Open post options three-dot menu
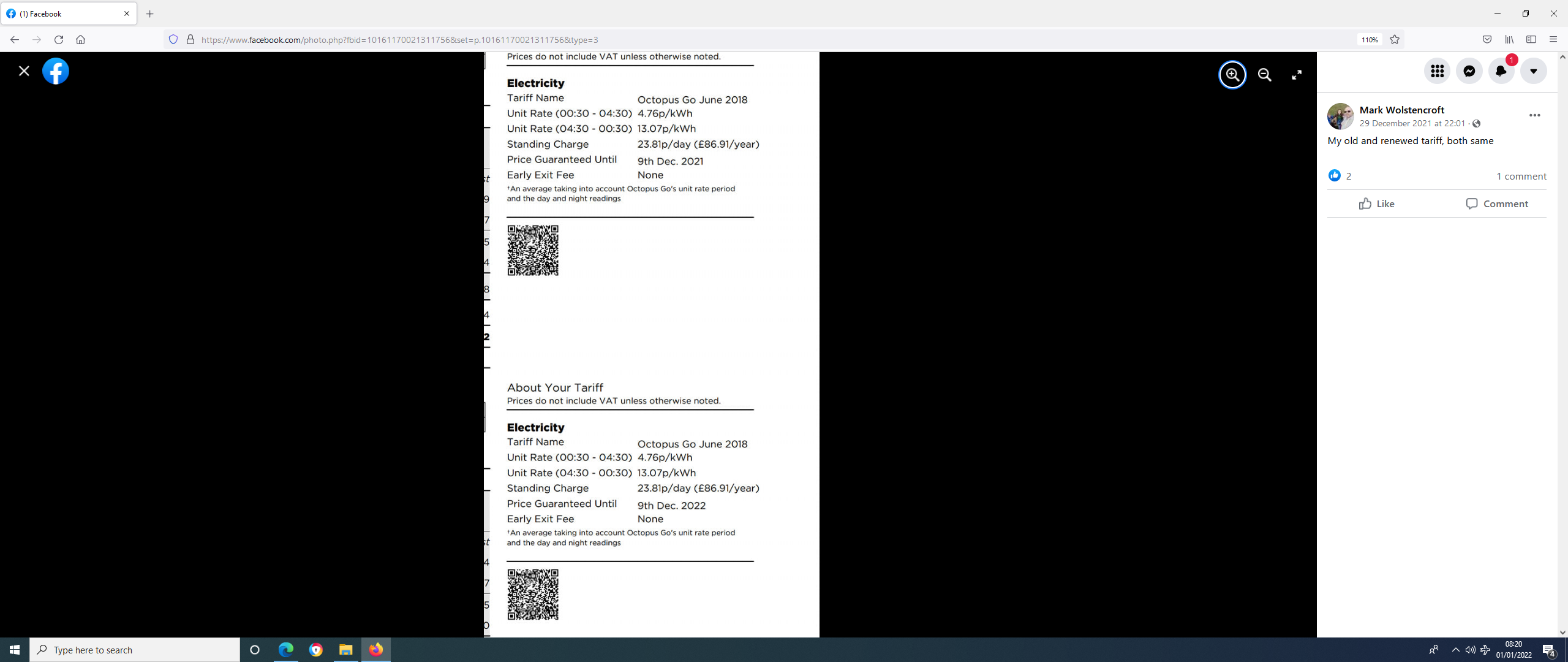 (1534, 115)
